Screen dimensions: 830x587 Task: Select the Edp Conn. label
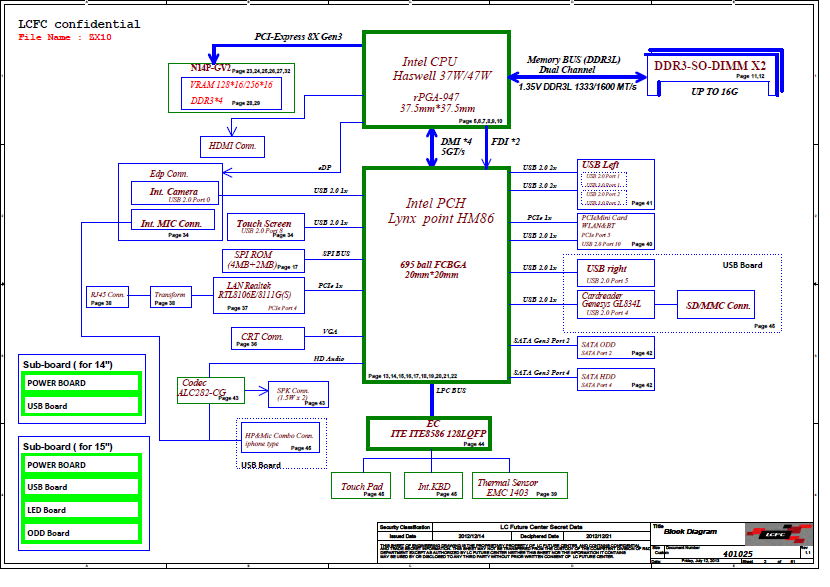[169, 174]
